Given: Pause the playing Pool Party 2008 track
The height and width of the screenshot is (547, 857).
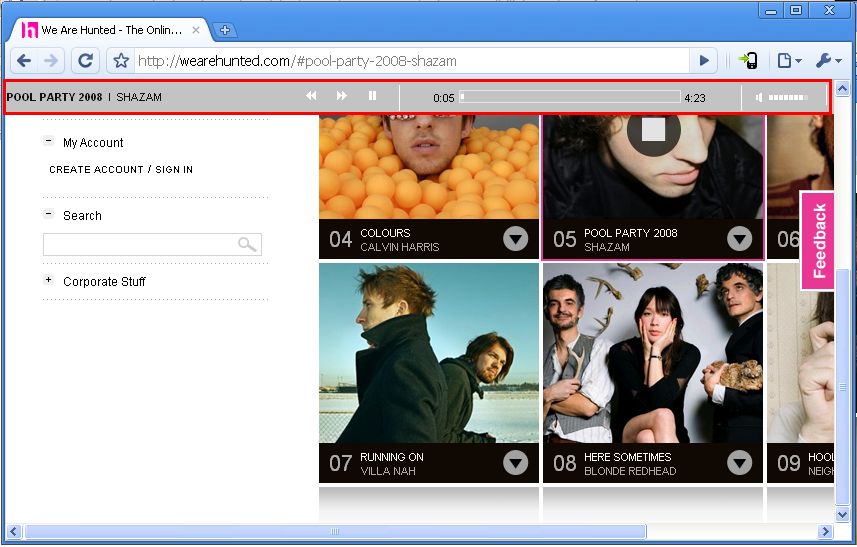Looking at the screenshot, I should click(x=373, y=96).
